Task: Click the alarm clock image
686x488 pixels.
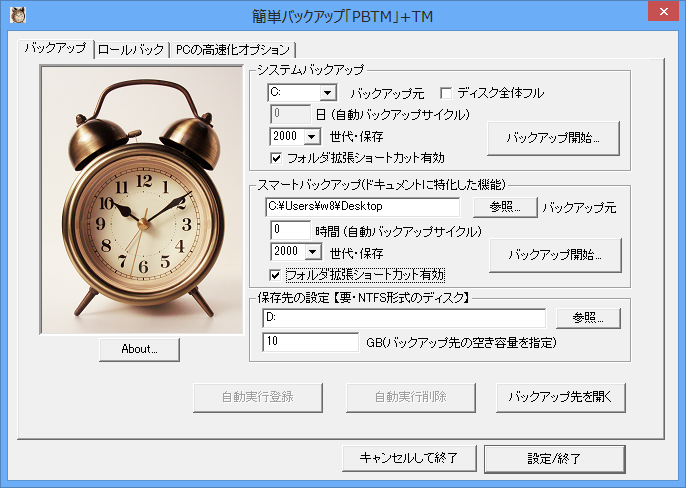Action: [x=140, y=197]
